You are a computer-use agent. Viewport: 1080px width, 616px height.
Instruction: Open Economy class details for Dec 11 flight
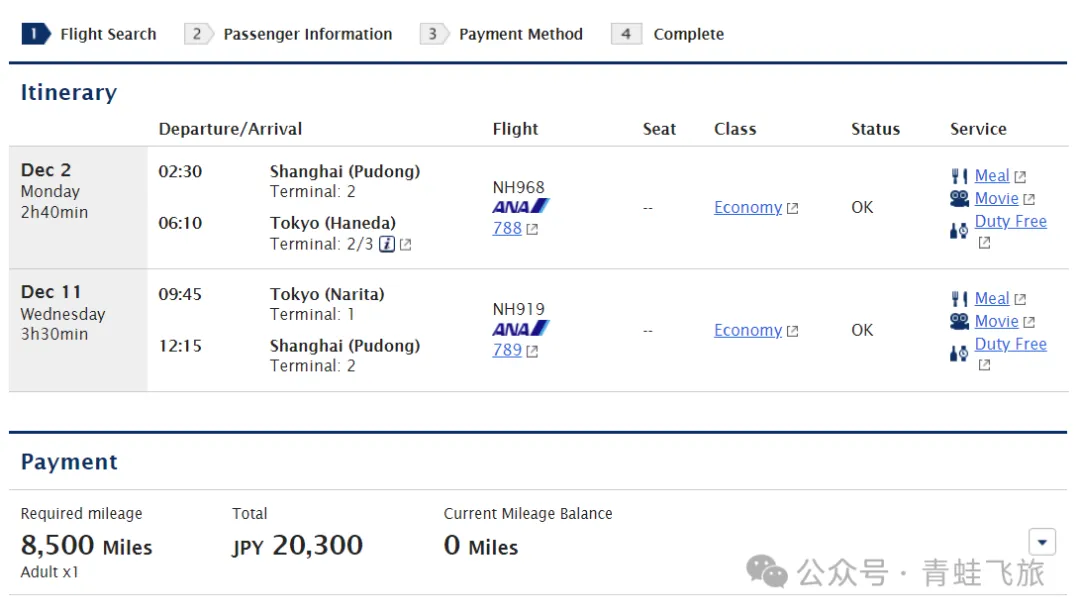click(748, 331)
